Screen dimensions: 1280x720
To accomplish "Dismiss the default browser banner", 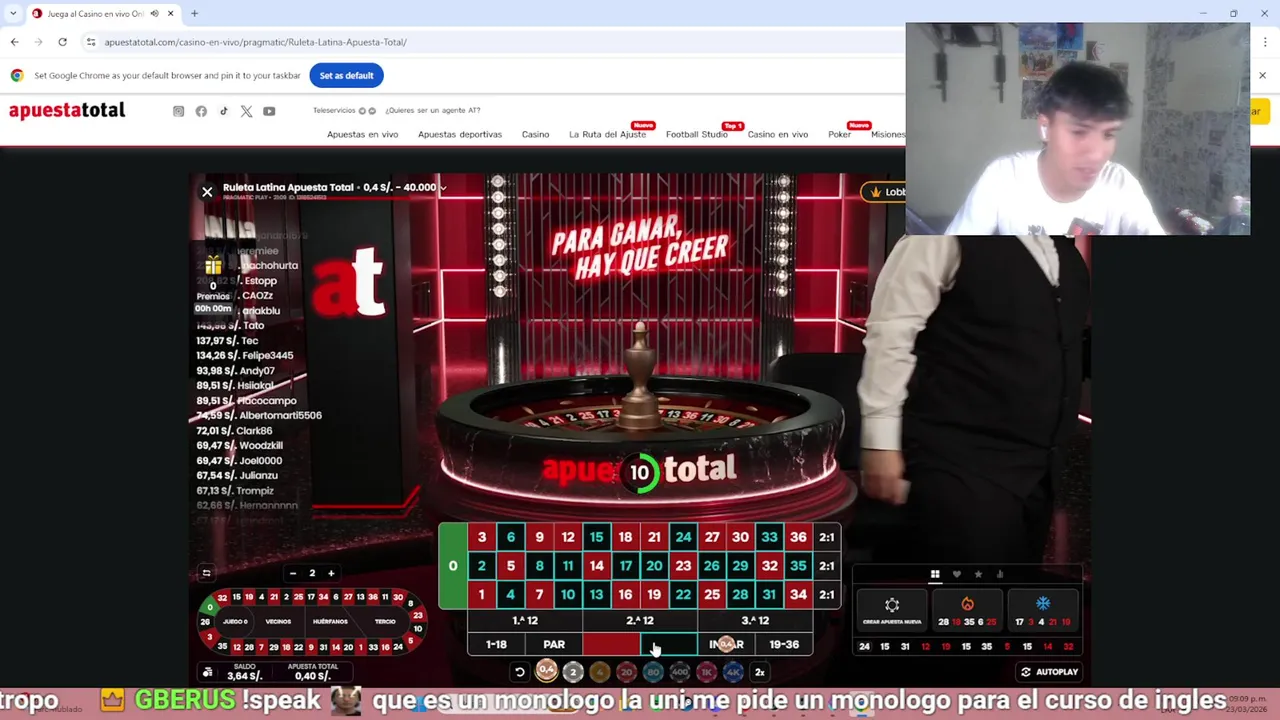I will 1262,75.
